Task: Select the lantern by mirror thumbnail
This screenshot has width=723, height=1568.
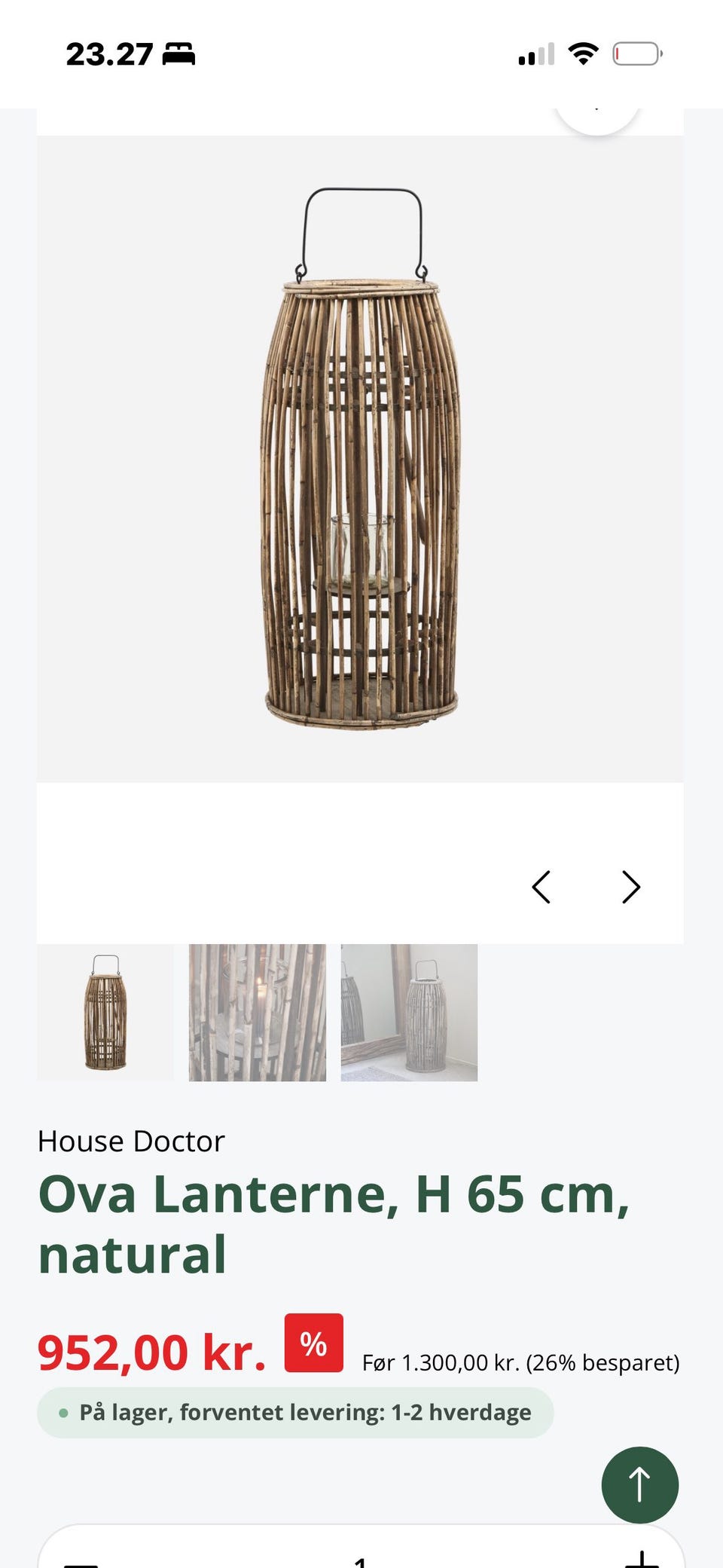Action: click(409, 1012)
